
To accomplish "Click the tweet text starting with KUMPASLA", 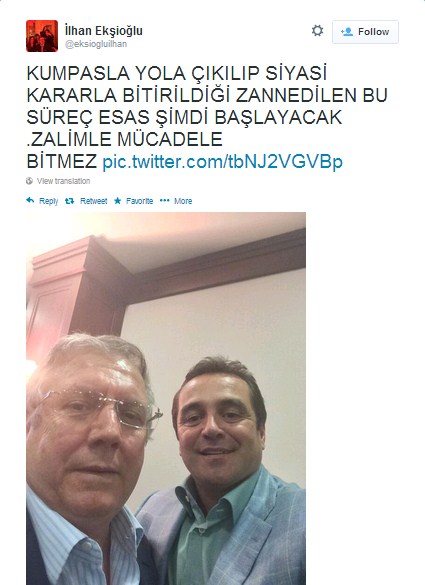I will [207, 118].
